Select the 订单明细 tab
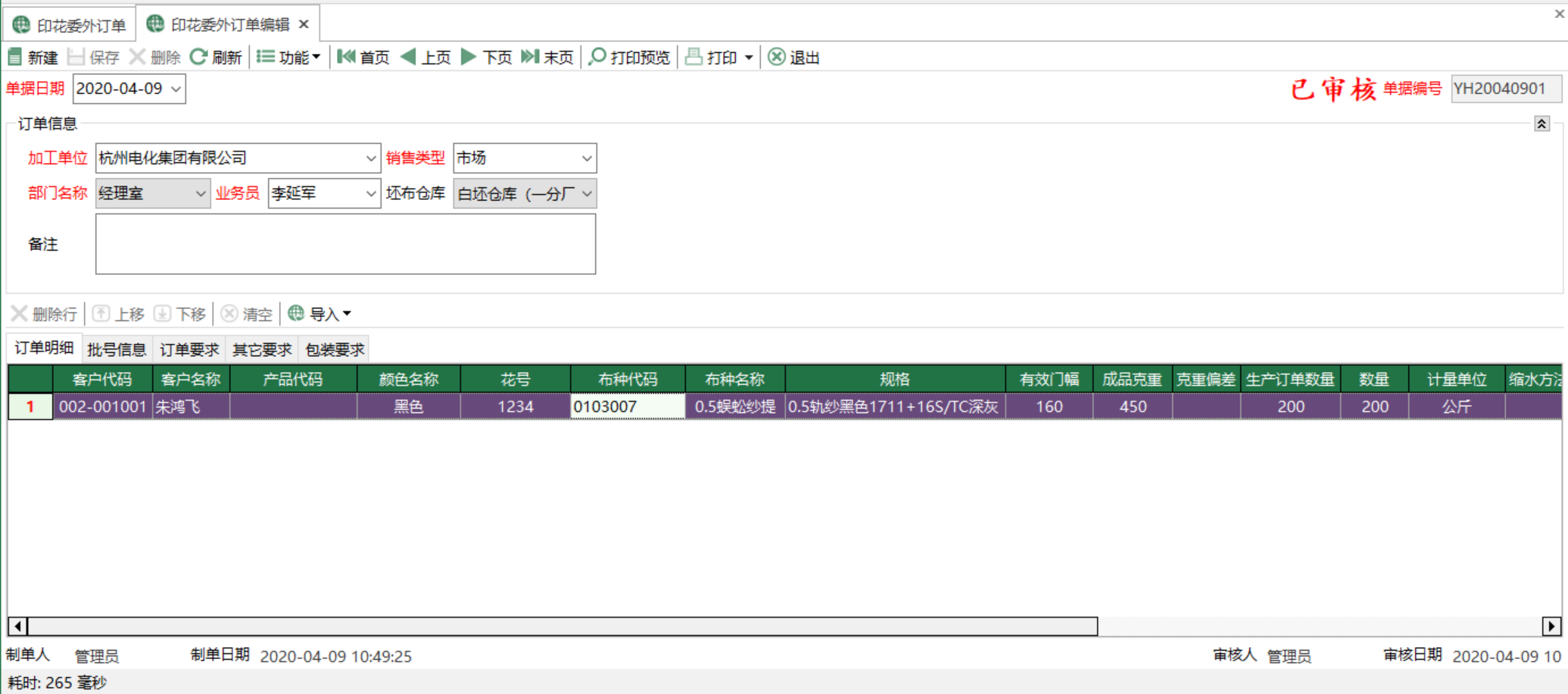Image resolution: width=1568 pixels, height=694 pixels. tap(44, 348)
